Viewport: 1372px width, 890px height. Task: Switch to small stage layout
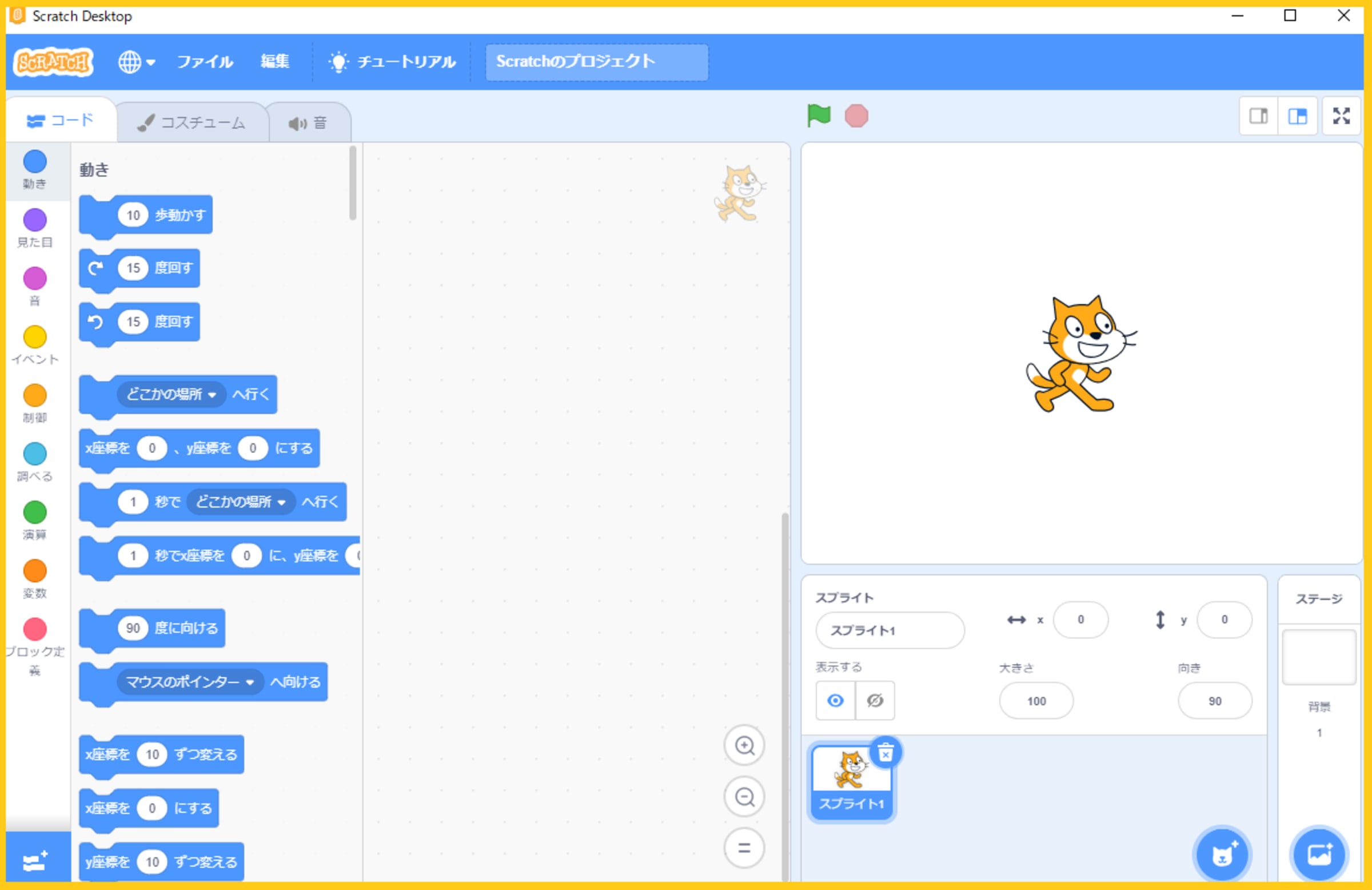pyautogui.click(x=1258, y=116)
